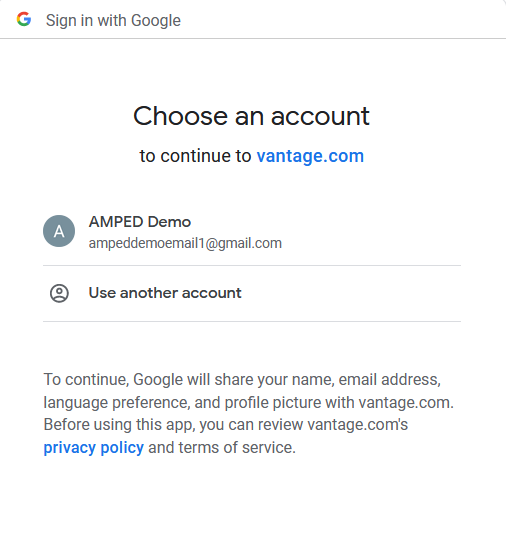Click 'Before using this app' sentence
Viewport: 506px width, 543px height.
119,425
